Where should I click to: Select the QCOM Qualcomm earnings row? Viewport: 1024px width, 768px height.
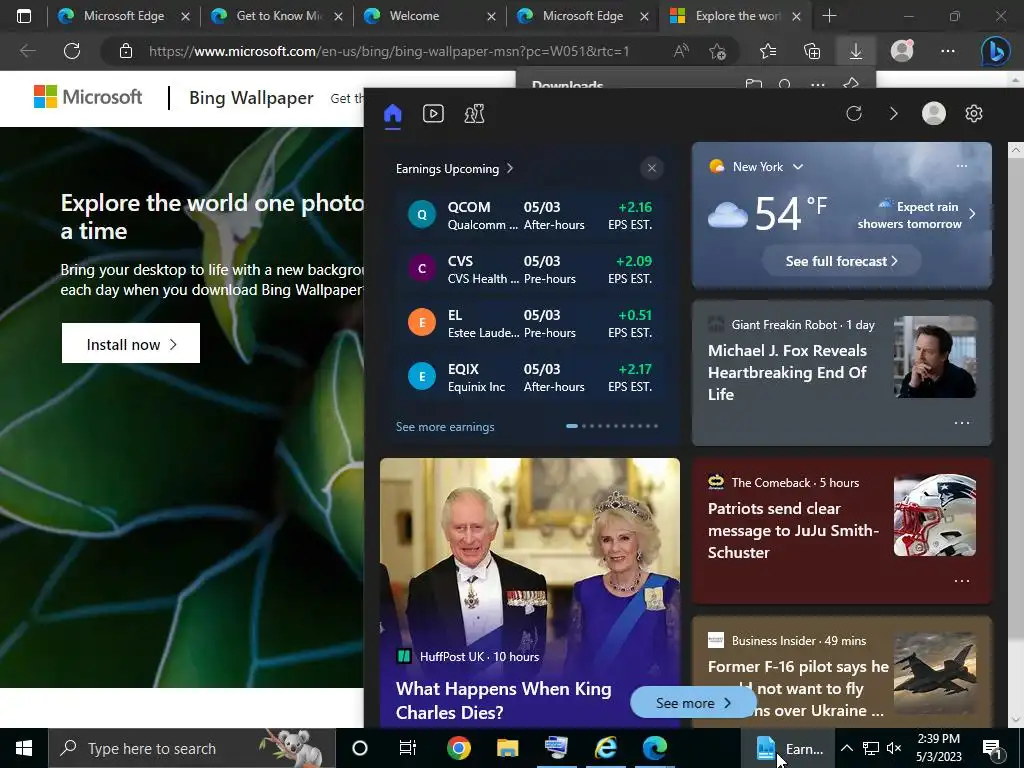pyautogui.click(x=530, y=216)
